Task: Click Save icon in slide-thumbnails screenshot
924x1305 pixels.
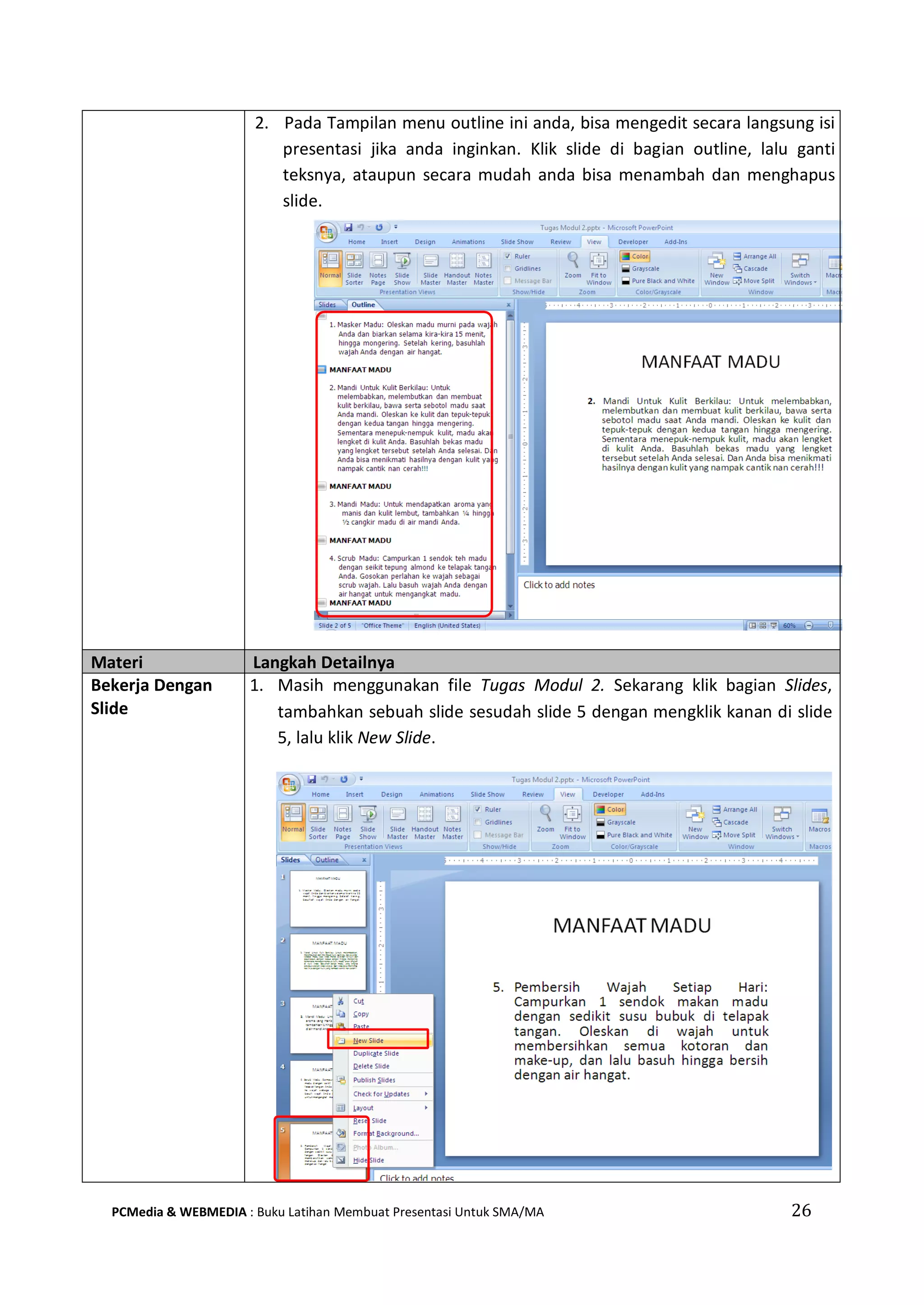Action: coord(311,779)
